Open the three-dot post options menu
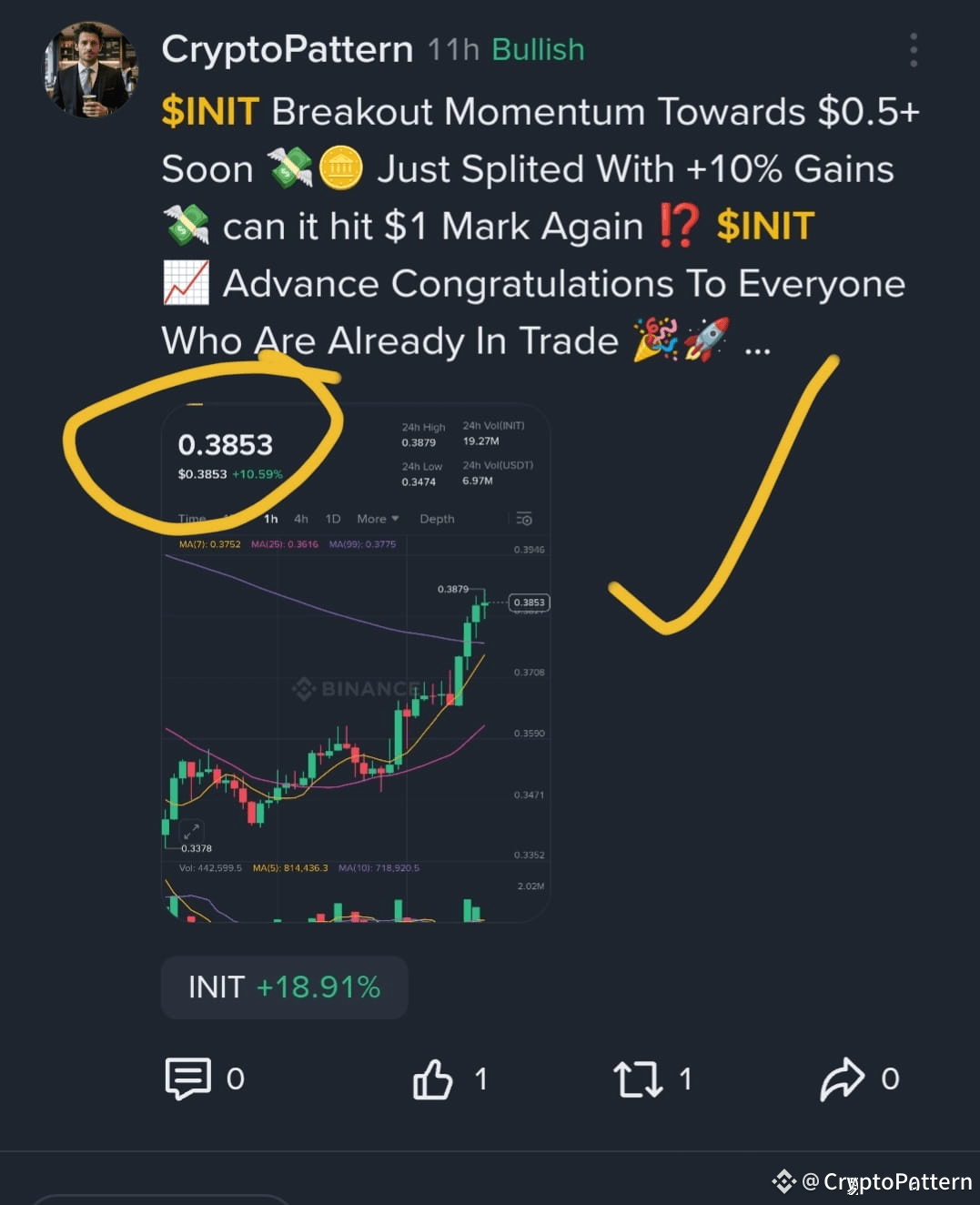980x1205 pixels. click(x=914, y=50)
